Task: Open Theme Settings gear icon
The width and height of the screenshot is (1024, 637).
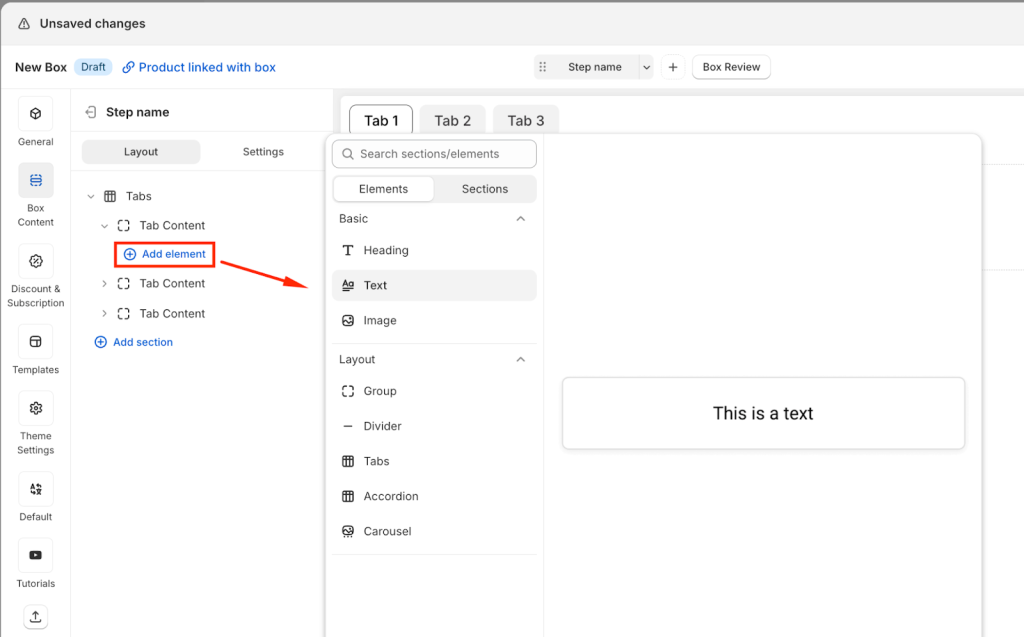Action: tap(36, 409)
